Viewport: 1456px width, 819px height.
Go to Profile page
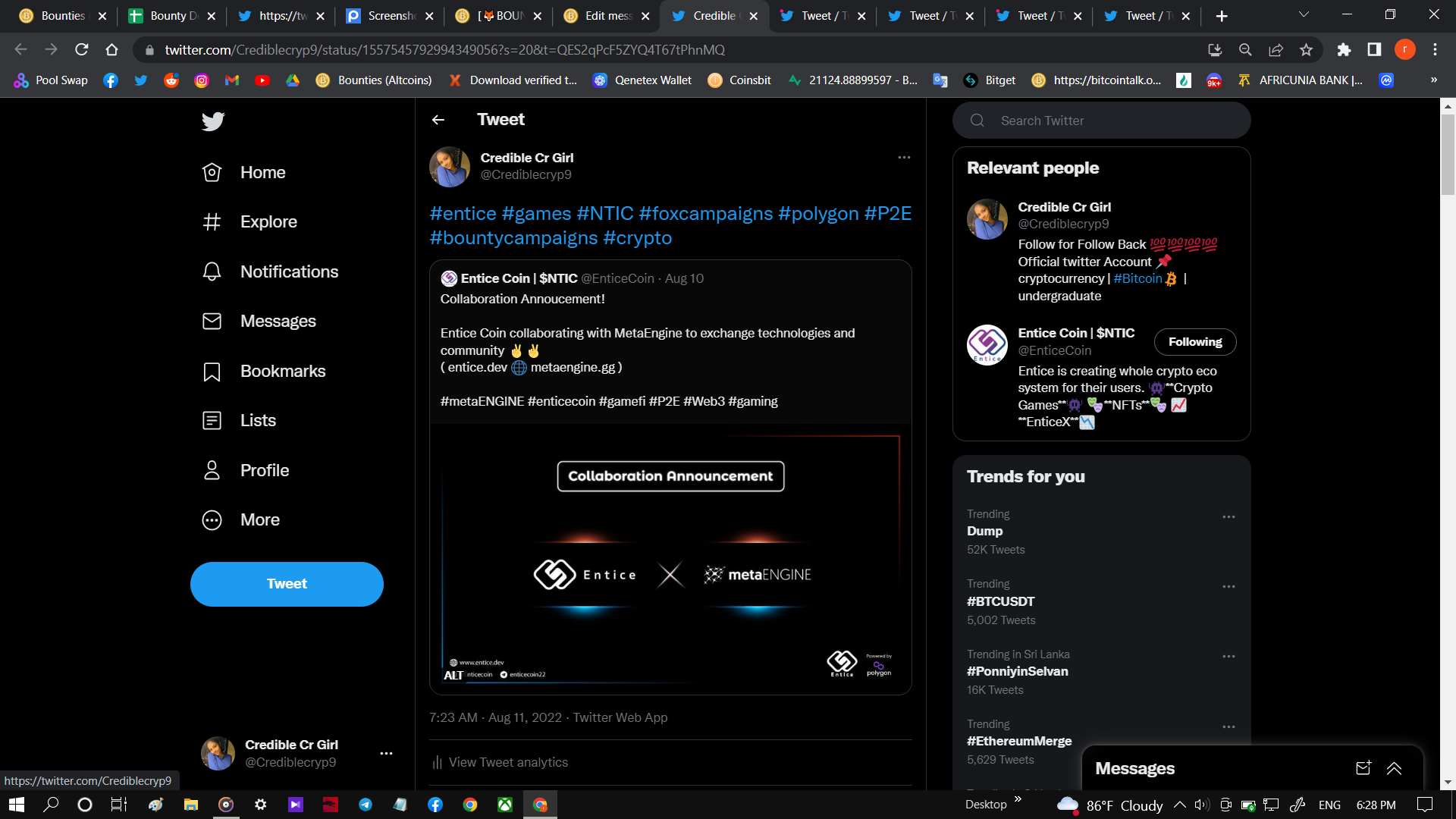pyautogui.click(x=246, y=470)
